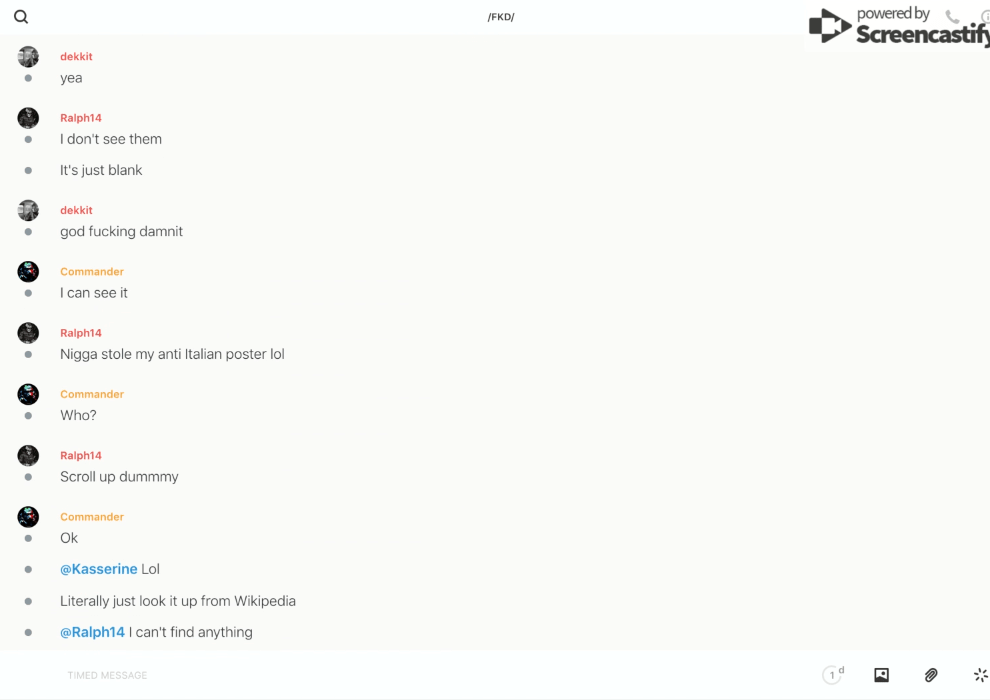Click the @Kasserine mention
Viewport: 990px width, 700px height.
click(x=98, y=569)
